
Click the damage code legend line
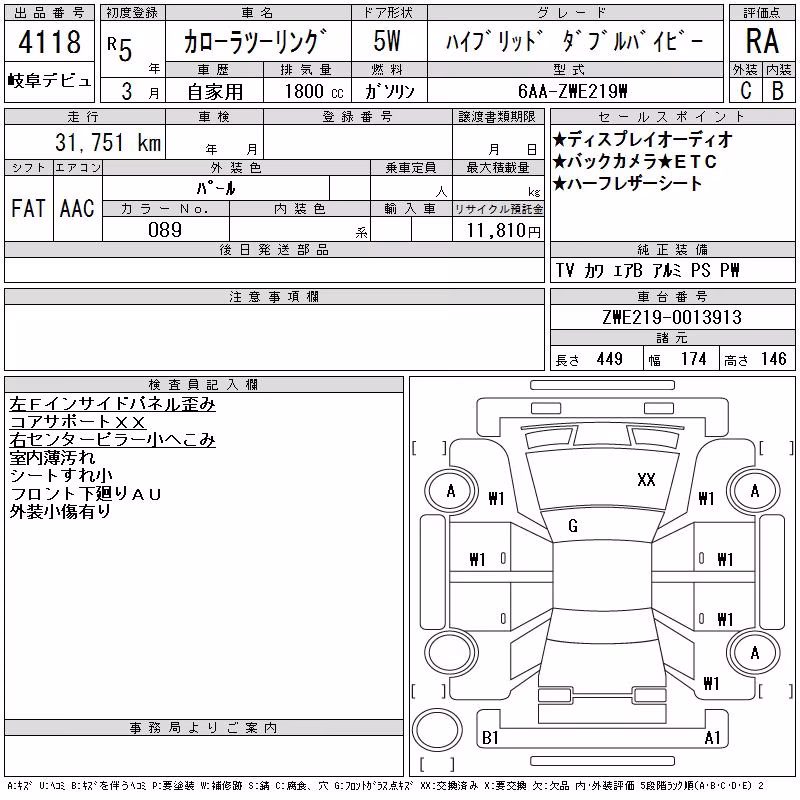(385, 786)
